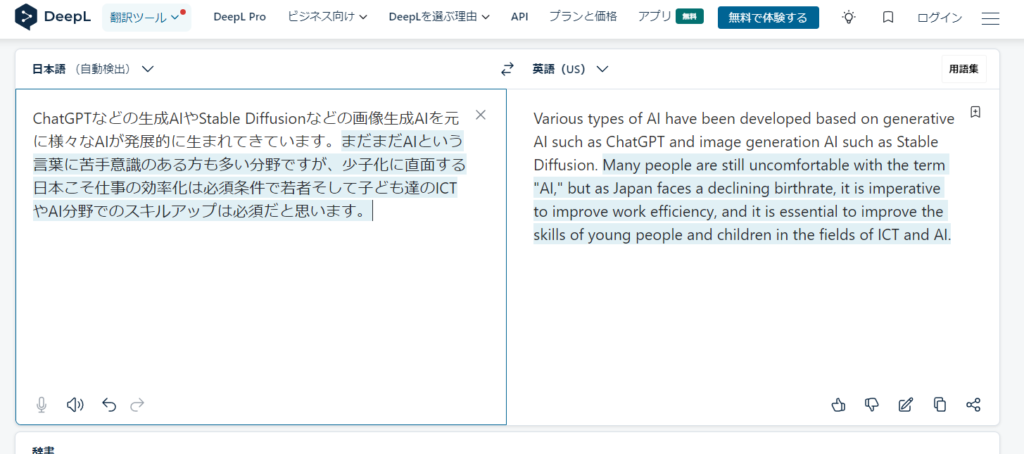This screenshot has width=1024, height=454.
Task: Click thumbs up on the translation
Action: [839, 404]
